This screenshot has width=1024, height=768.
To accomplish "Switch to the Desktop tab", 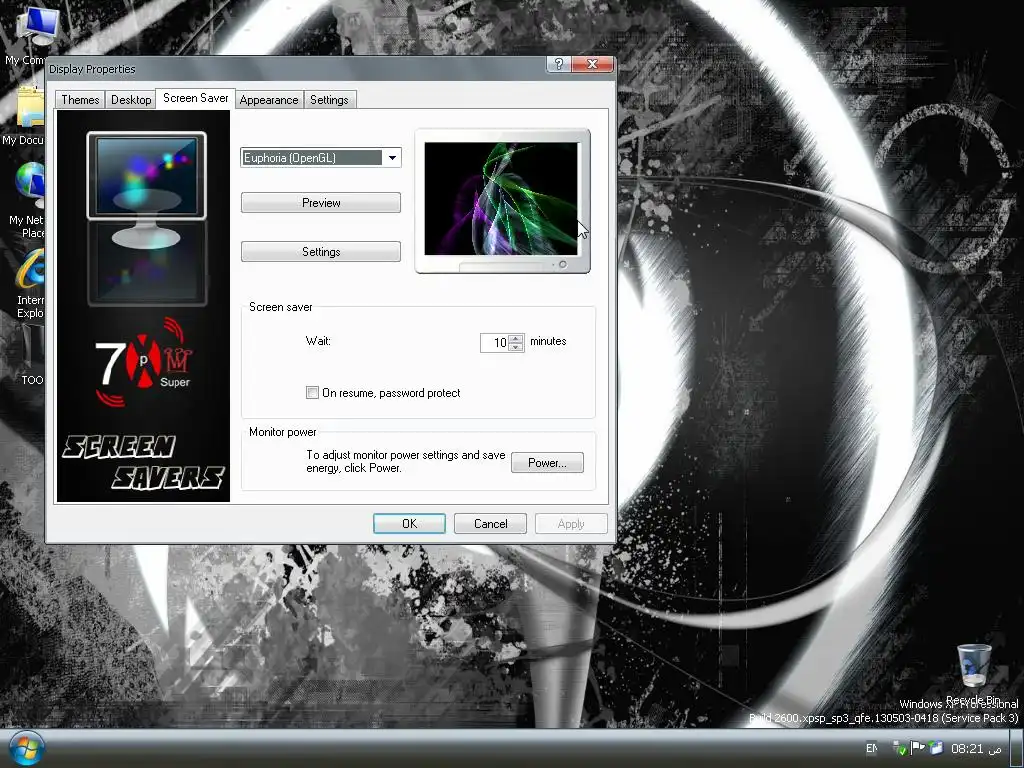I will (131, 100).
